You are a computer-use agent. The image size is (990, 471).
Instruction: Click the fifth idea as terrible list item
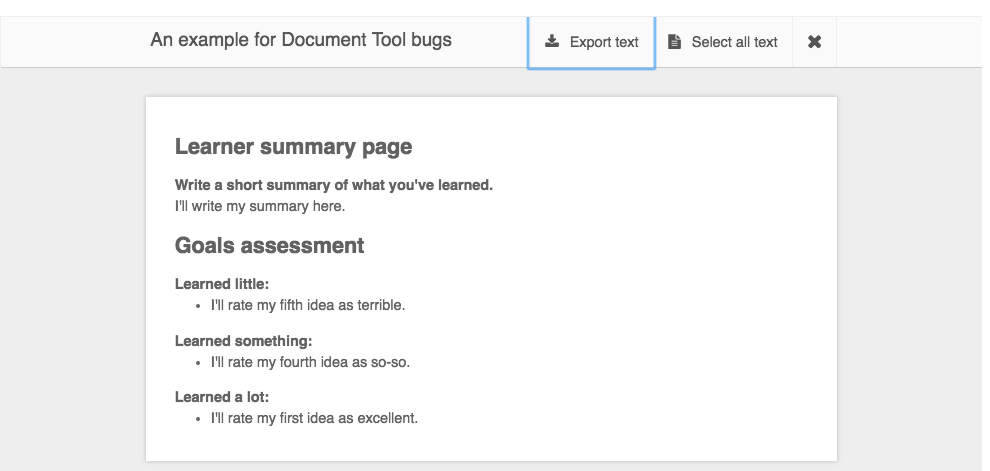tap(308, 305)
